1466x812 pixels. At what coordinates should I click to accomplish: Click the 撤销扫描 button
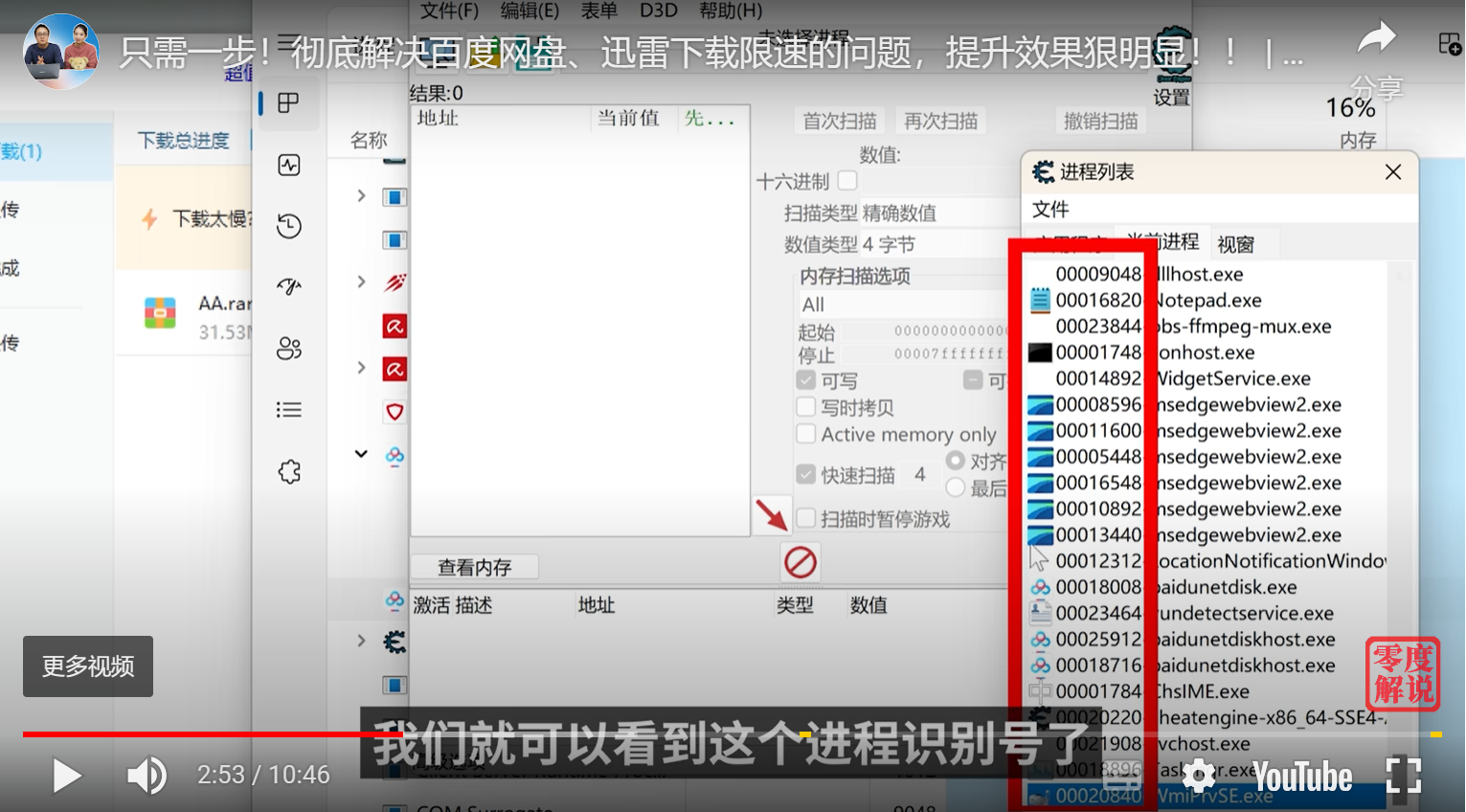tap(1101, 121)
